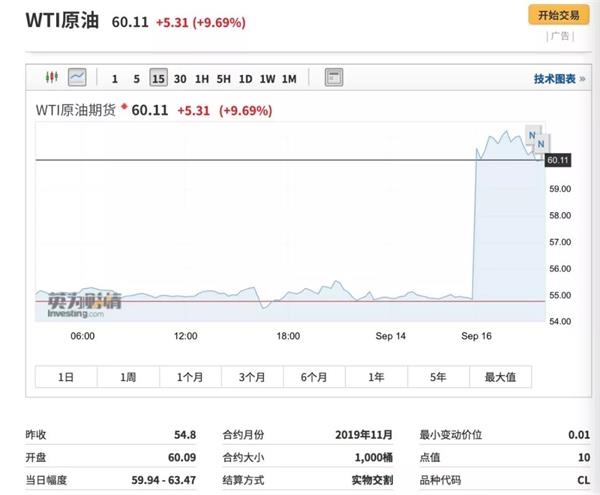Click the WTI原油 title
600x495 pixels.
click(62, 20)
